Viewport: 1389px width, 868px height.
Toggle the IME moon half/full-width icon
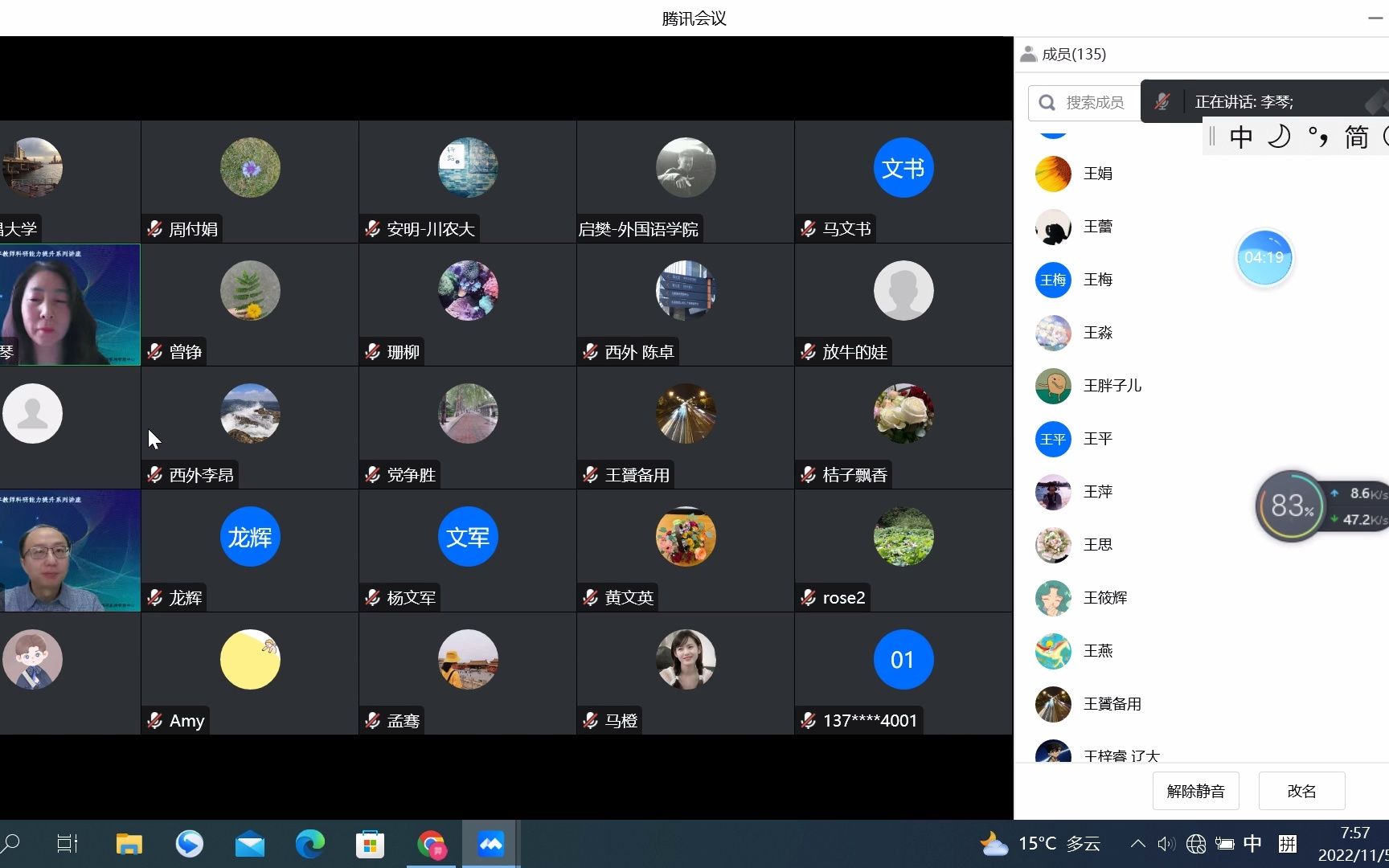pyautogui.click(x=1279, y=137)
